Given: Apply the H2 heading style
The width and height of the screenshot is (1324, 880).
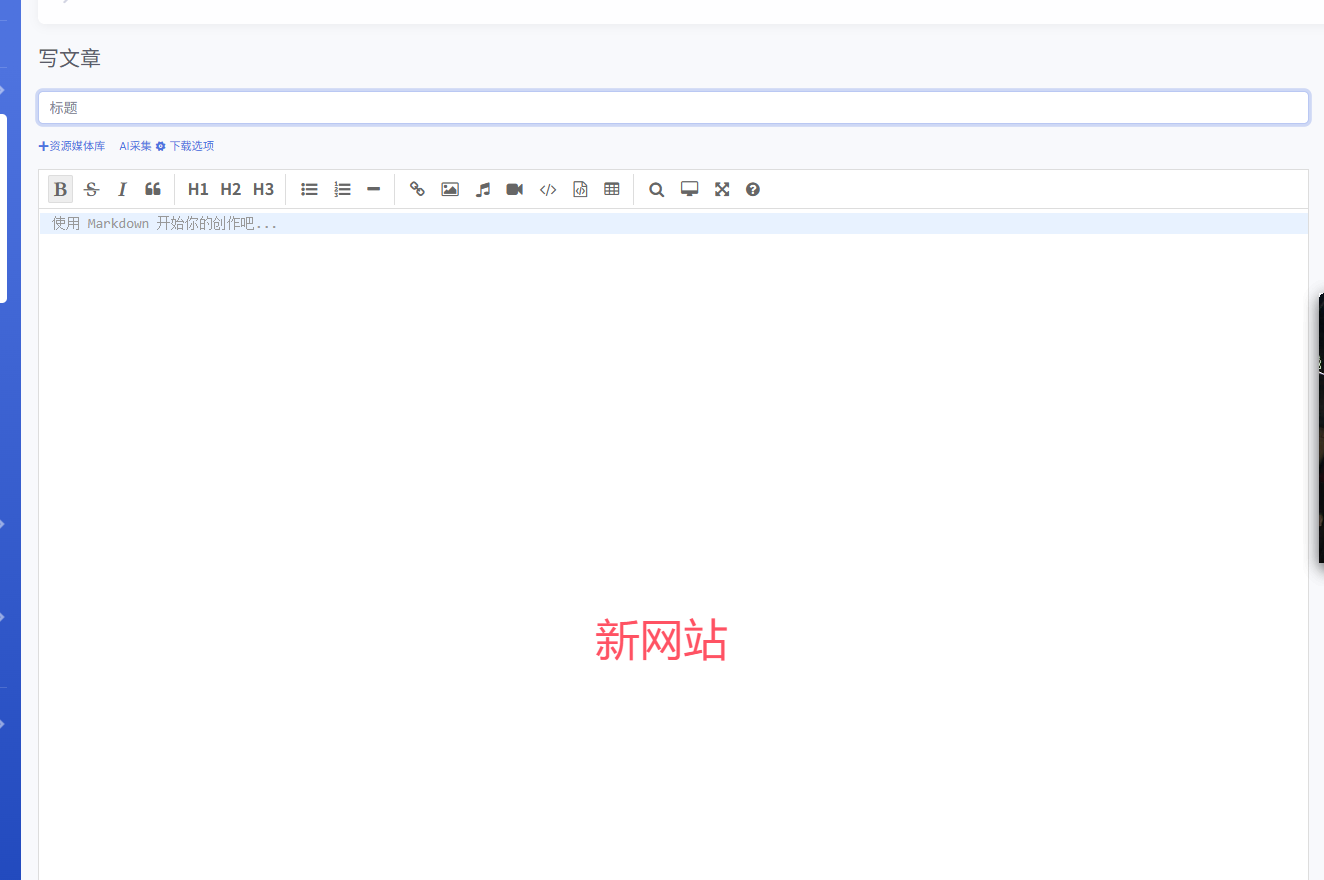Looking at the screenshot, I should pyautogui.click(x=230, y=189).
